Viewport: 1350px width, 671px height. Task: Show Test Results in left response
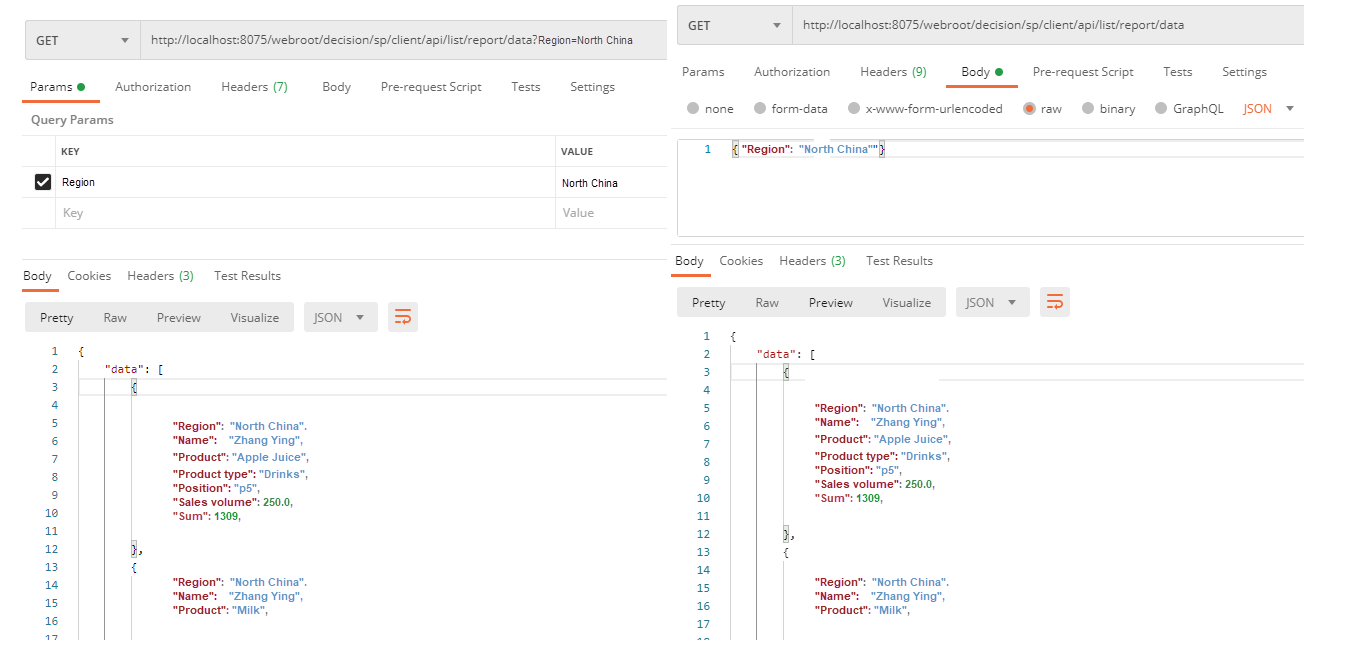point(247,276)
